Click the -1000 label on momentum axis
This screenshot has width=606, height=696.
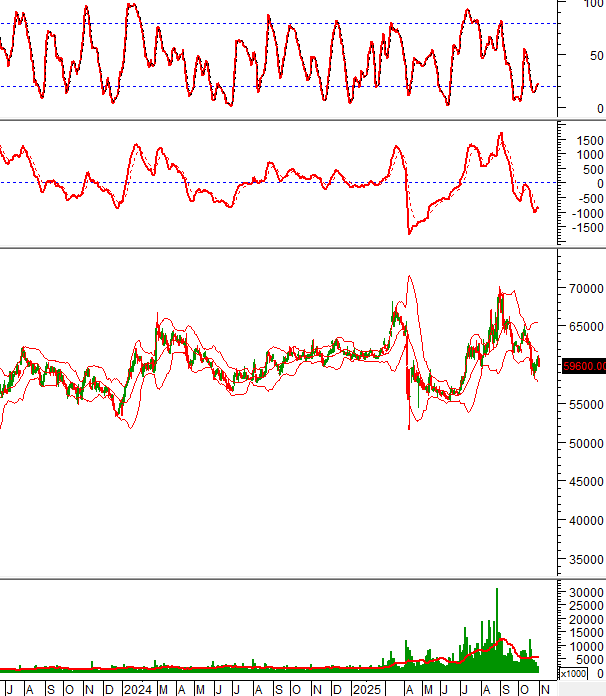[x=584, y=213]
